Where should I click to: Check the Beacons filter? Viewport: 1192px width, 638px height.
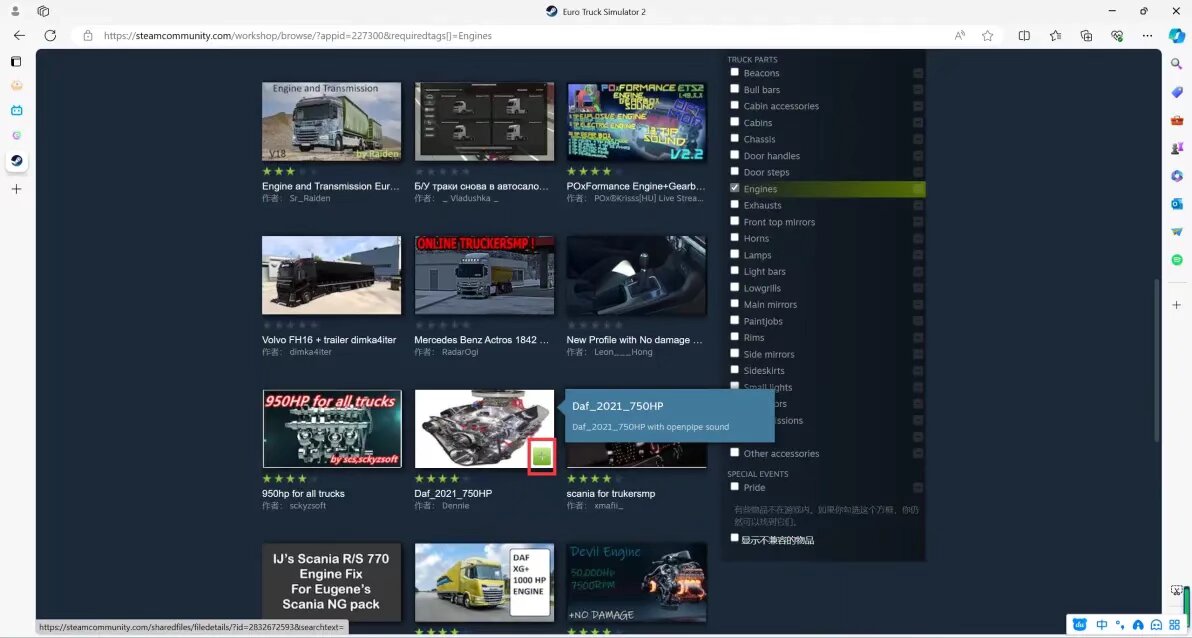pos(734,72)
